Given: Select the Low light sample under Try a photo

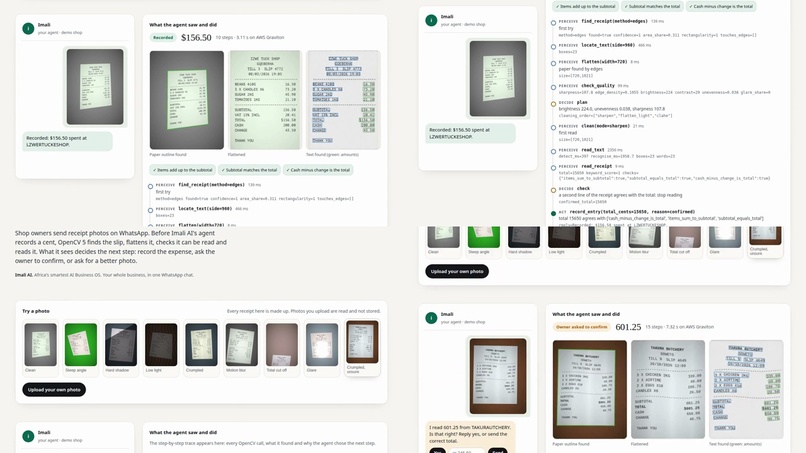Looking at the screenshot, I should click(x=161, y=348).
